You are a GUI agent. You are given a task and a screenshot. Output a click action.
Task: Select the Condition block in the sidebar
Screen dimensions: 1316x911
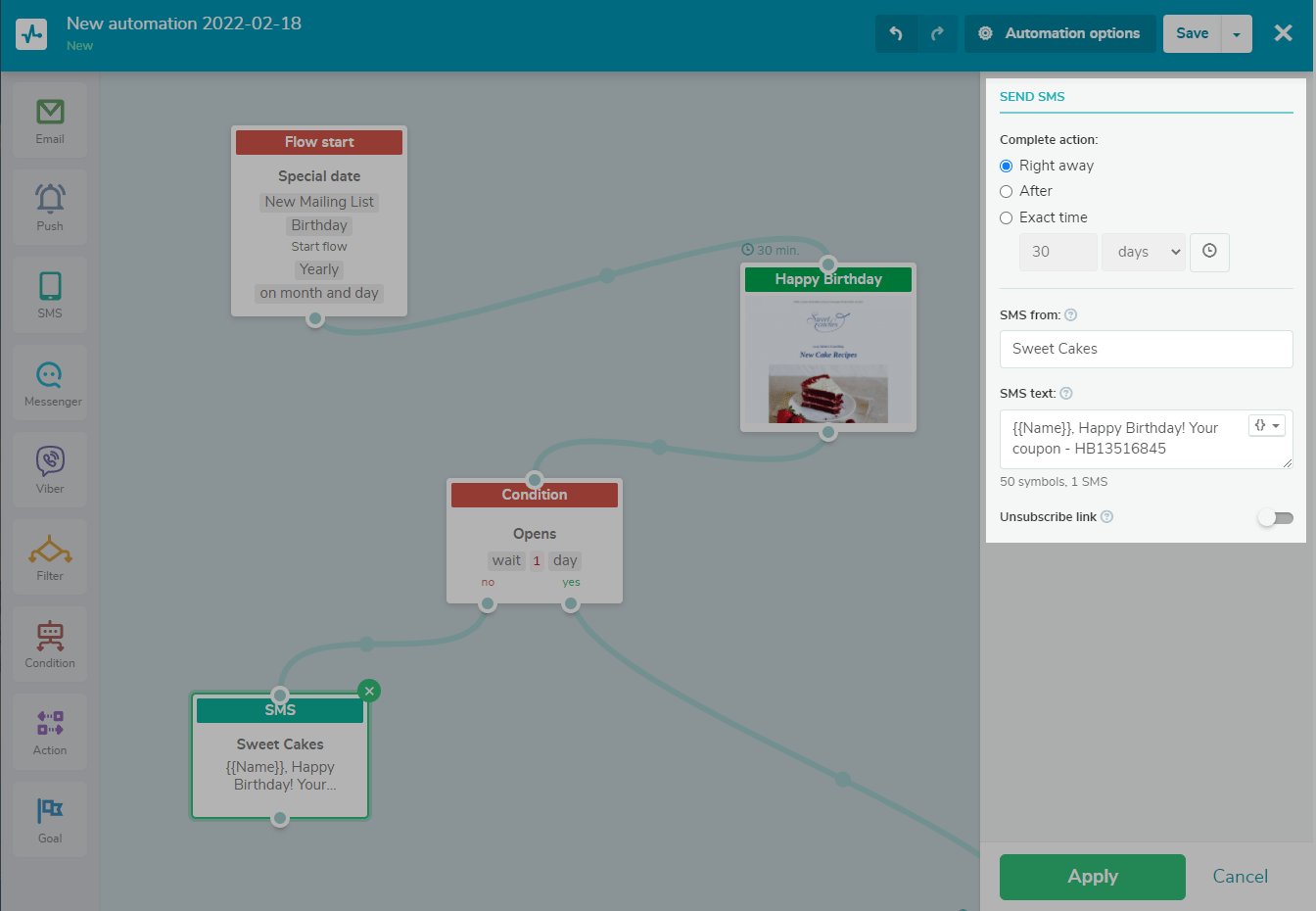pos(49,643)
